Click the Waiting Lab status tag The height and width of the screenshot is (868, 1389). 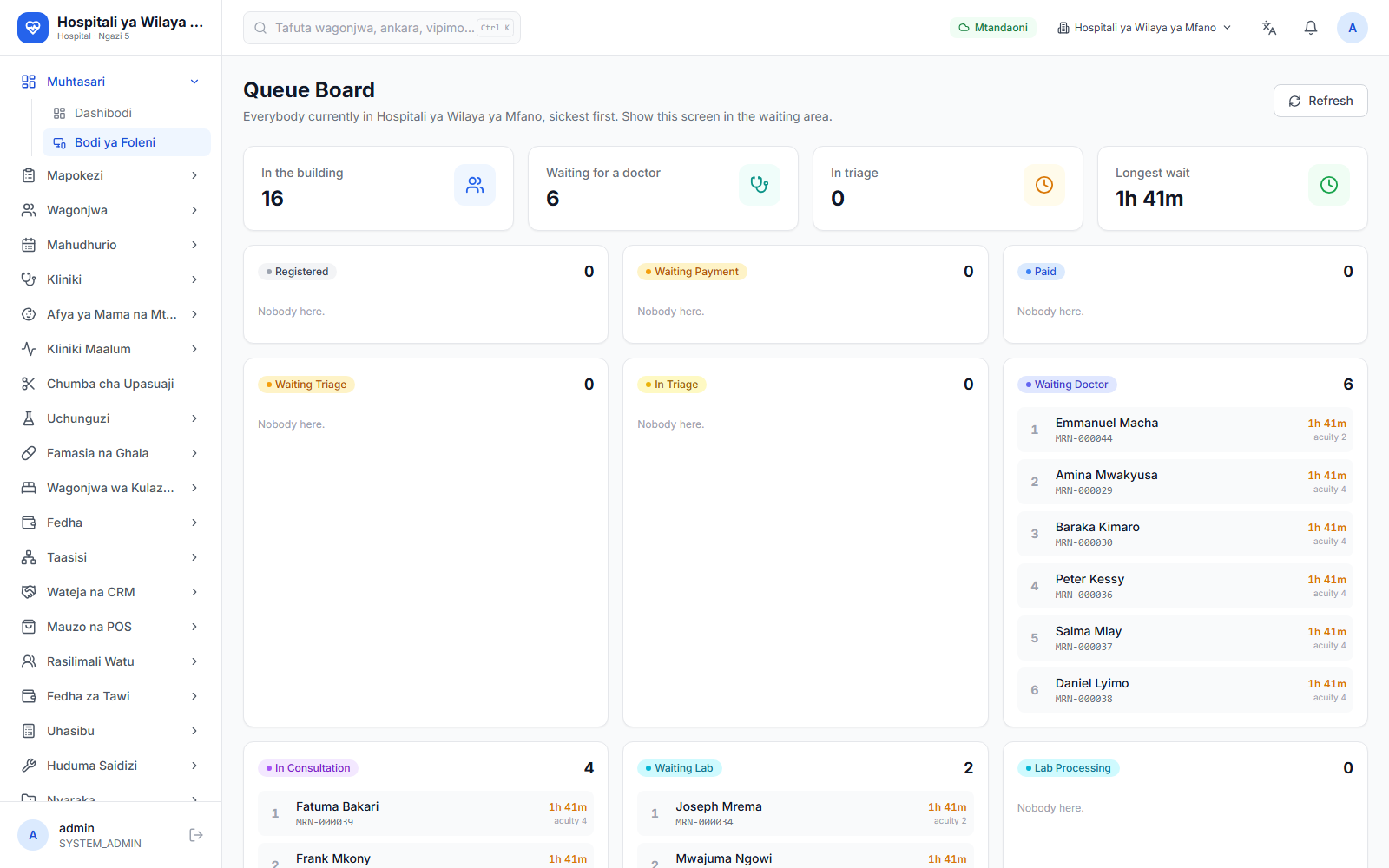680,768
